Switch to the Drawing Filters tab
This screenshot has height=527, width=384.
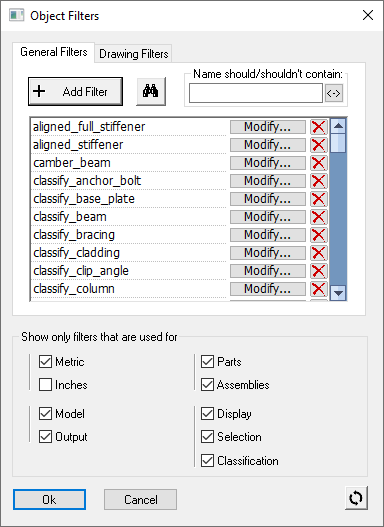pos(134,54)
